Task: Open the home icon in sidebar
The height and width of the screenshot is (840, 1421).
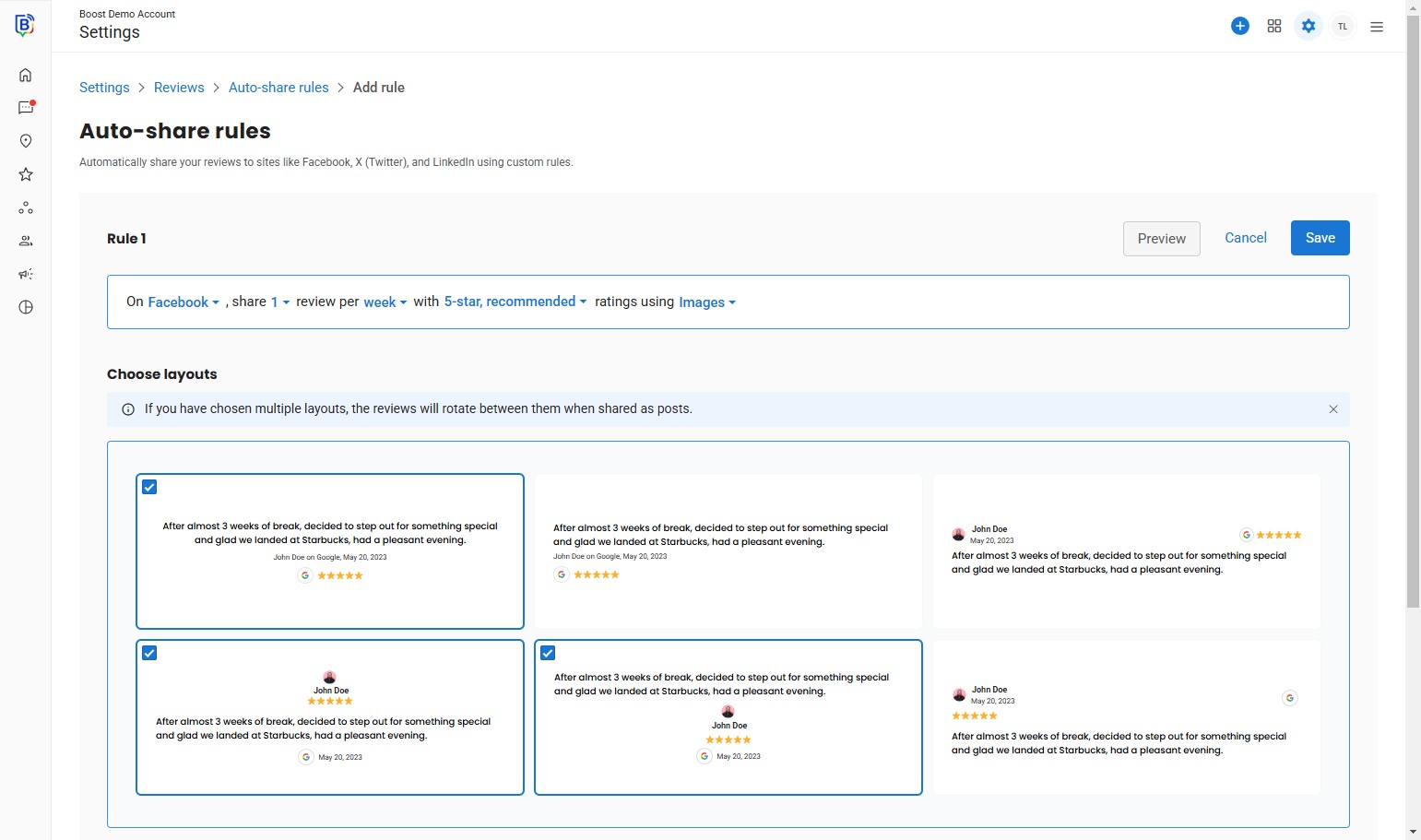Action: point(26,75)
